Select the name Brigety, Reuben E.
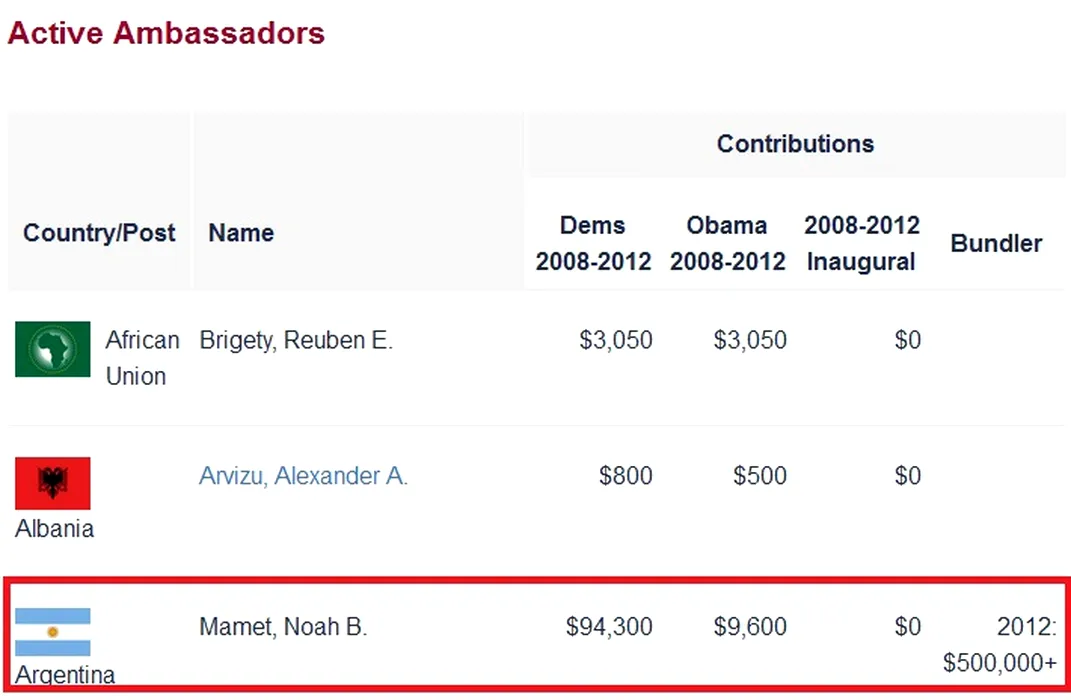The width and height of the screenshot is (1071, 700). point(296,341)
